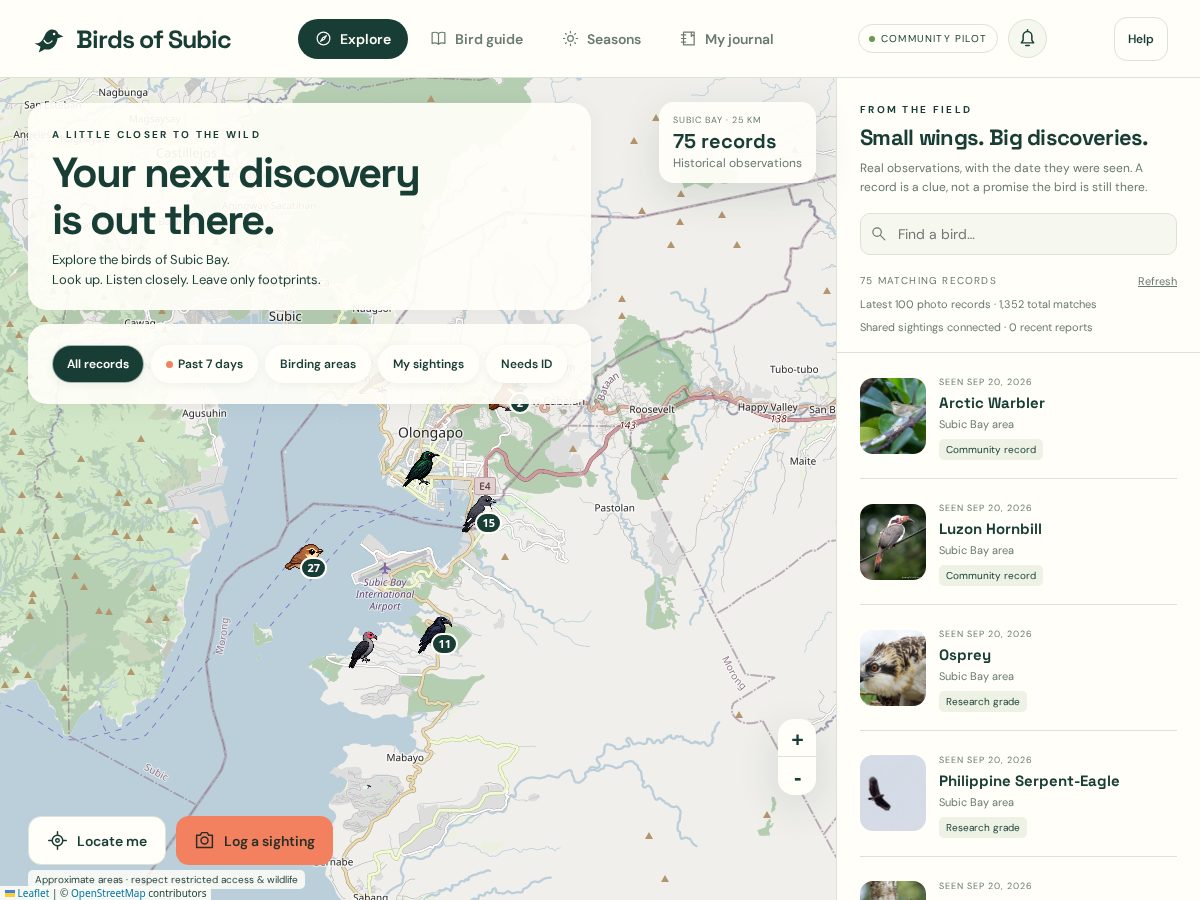Click the Refresh link
This screenshot has width=1200, height=900.
1157,281
